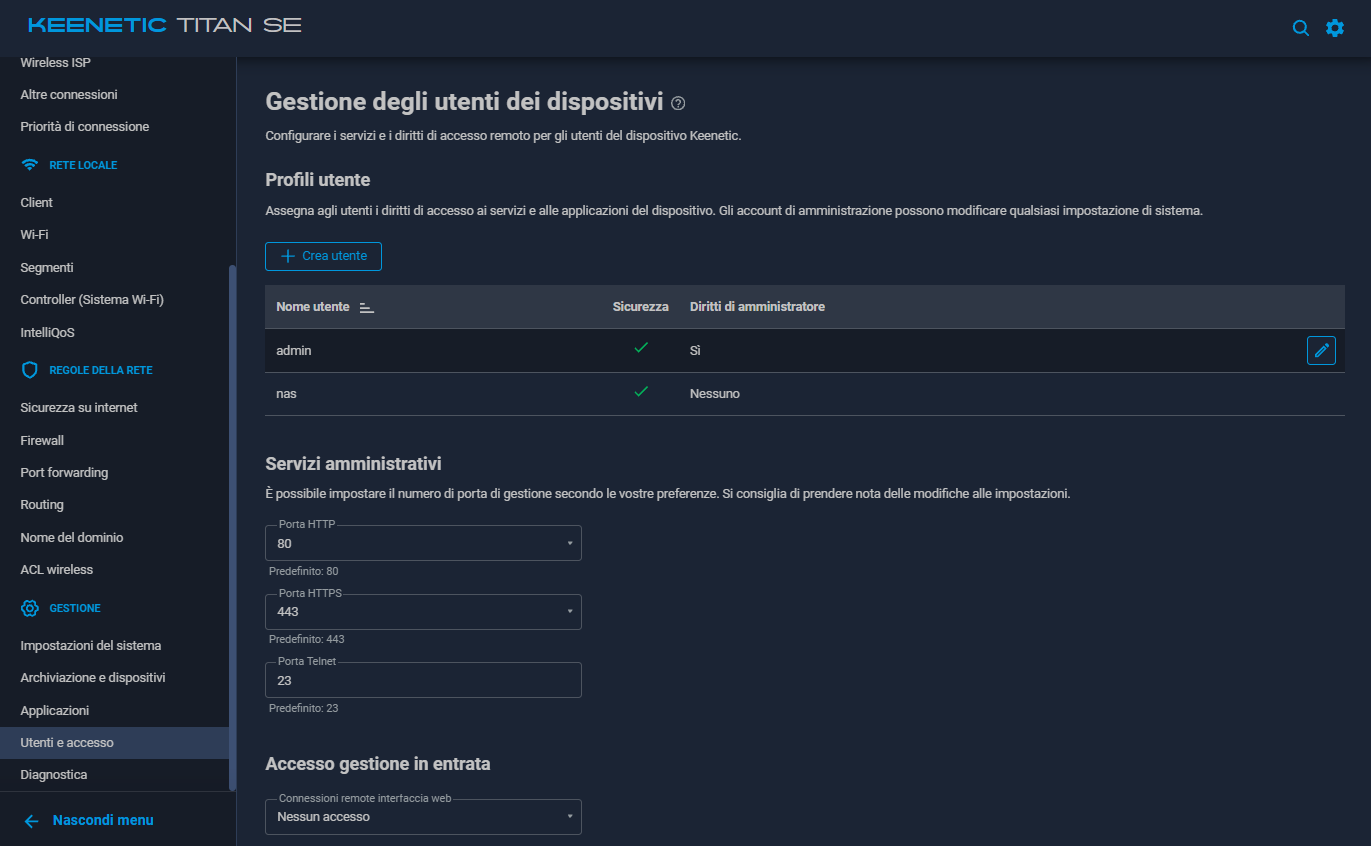Image resolution: width=1371 pixels, height=846 pixels.
Task: Select the nas user row
Action: pyautogui.click(x=805, y=394)
